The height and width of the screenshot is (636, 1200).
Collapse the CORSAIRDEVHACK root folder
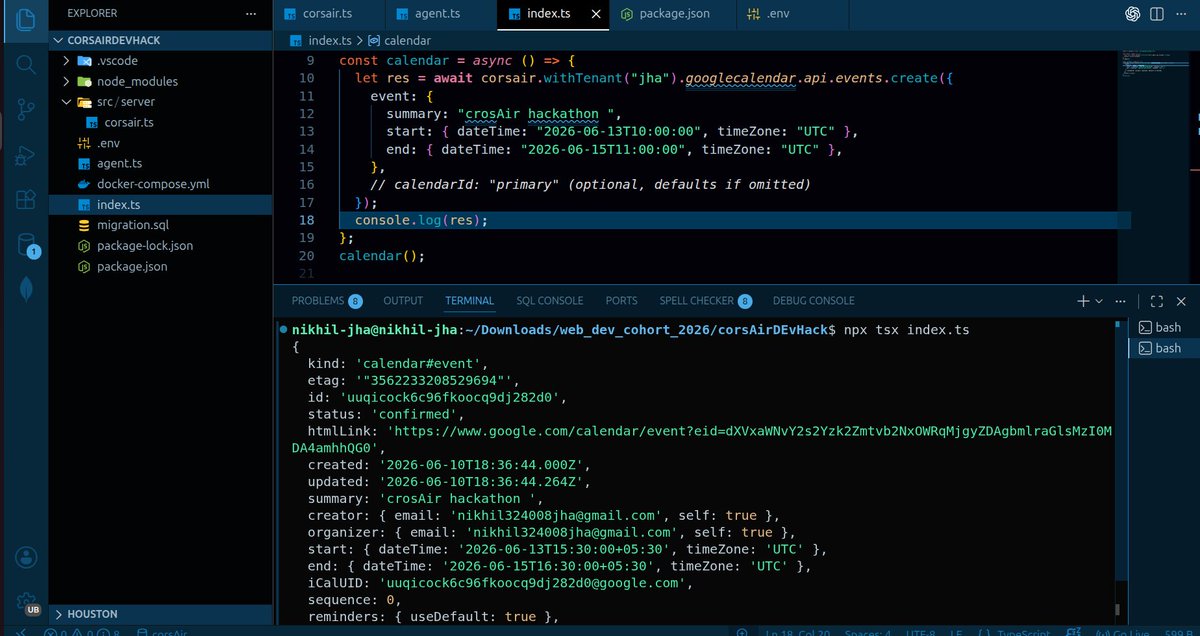point(160,39)
